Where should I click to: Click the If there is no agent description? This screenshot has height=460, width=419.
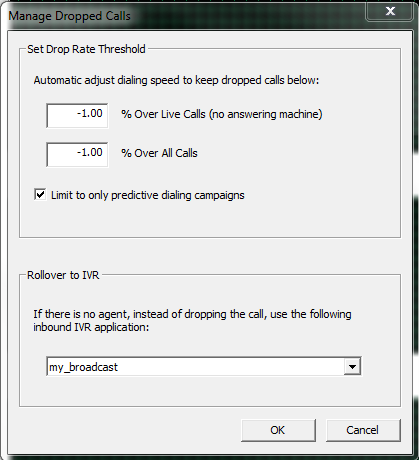pos(192,320)
